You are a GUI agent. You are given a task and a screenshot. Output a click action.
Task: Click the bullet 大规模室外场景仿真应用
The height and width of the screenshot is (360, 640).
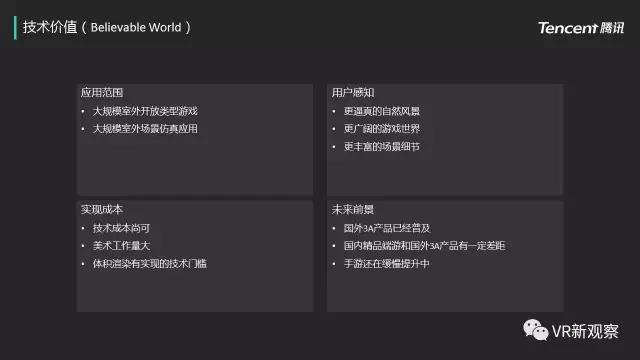145,129
